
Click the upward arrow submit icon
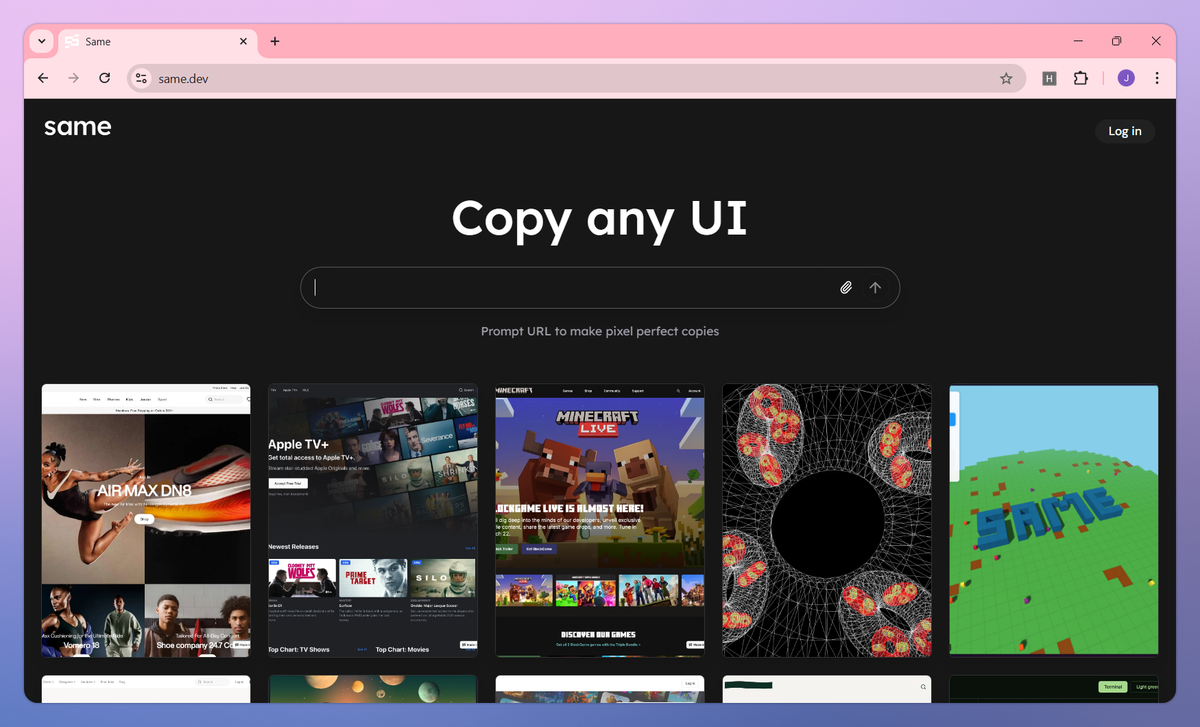(875, 287)
